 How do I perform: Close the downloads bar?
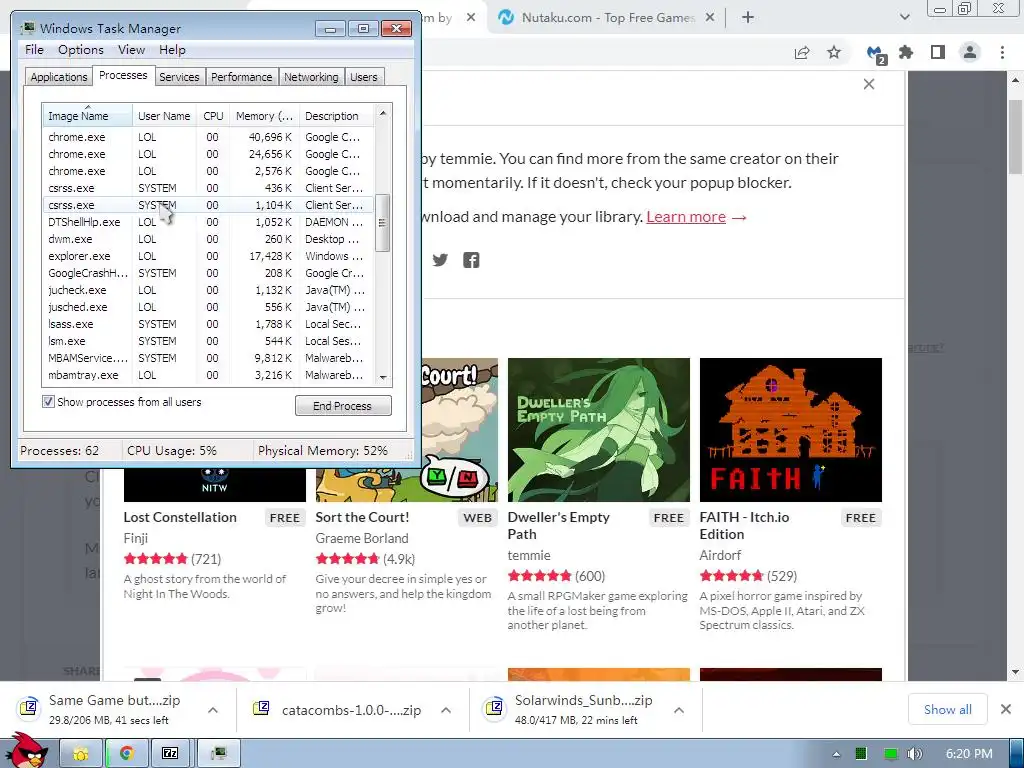[x=1006, y=709]
